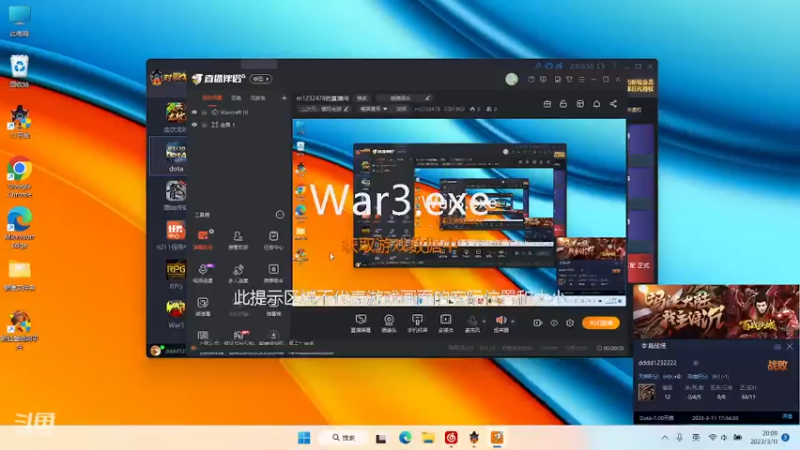Click the details link in battle popup
The width and height of the screenshot is (800, 450).
click(787, 417)
